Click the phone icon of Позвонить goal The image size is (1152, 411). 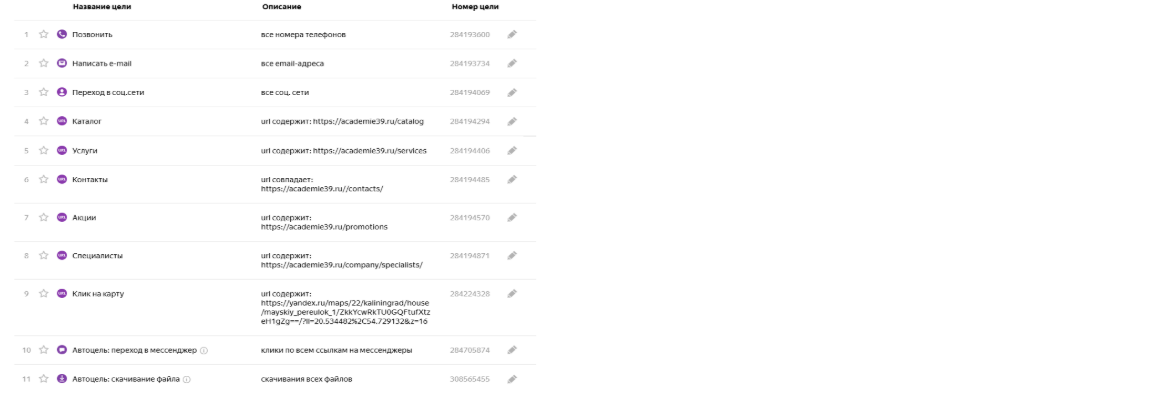click(x=62, y=35)
